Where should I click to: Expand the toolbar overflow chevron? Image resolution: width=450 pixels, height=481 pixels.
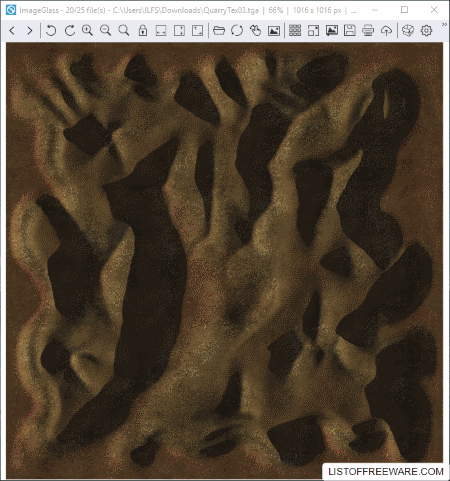[444, 24]
